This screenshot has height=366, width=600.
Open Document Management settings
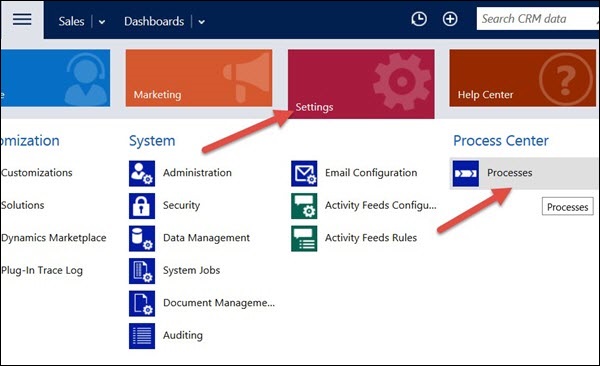219,303
